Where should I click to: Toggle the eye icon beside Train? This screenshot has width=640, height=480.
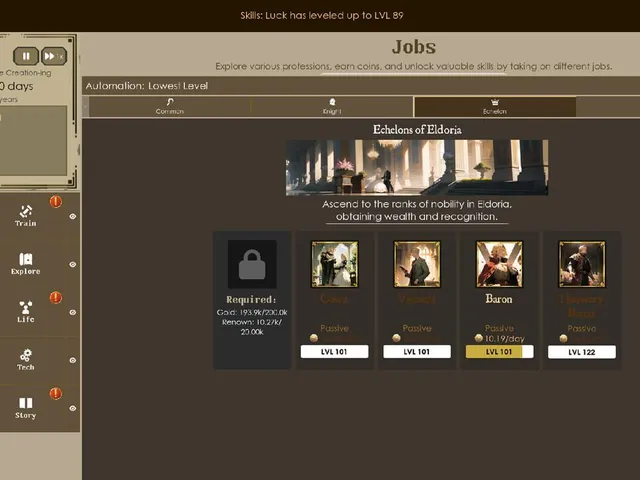click(x=73, y=216)
